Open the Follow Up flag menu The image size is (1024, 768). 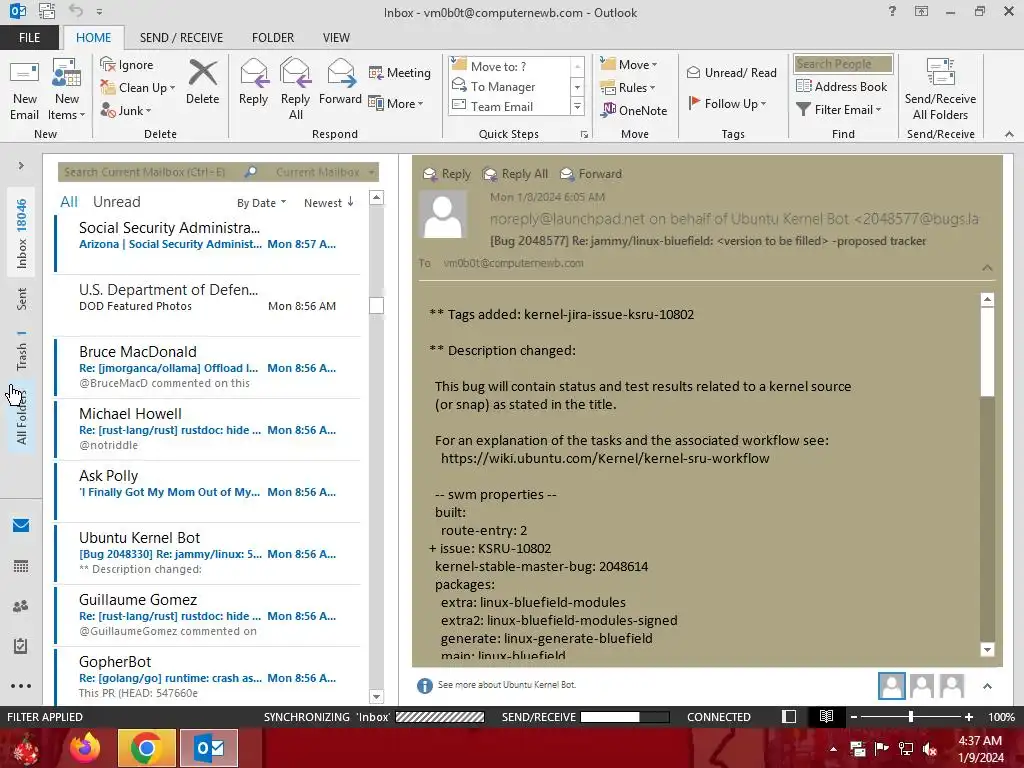pyautogui.click(x=727, y=103)
